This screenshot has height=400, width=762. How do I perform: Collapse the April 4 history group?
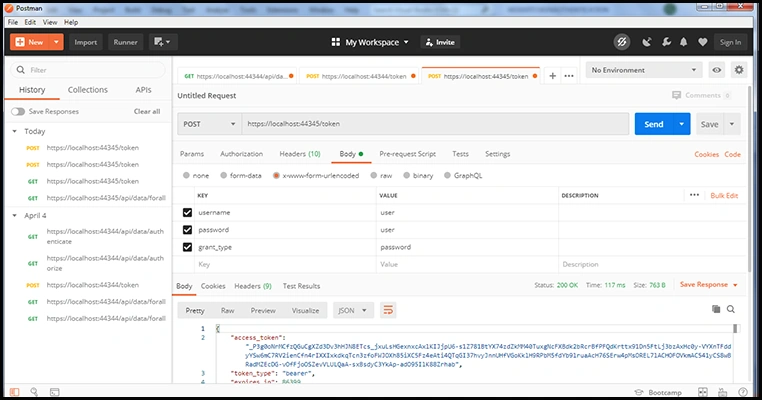15,215
